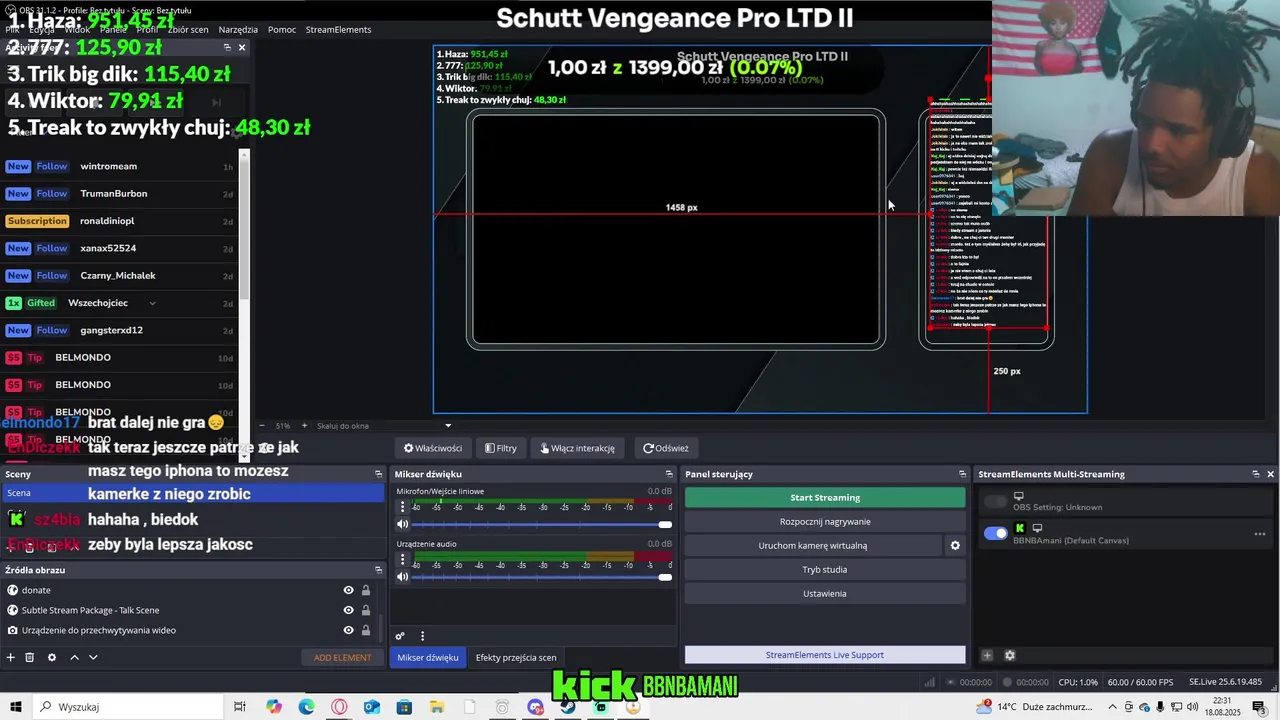
Task: Open virtual camera settings gear
Action: pyautogui.click(x=955, y=545)
